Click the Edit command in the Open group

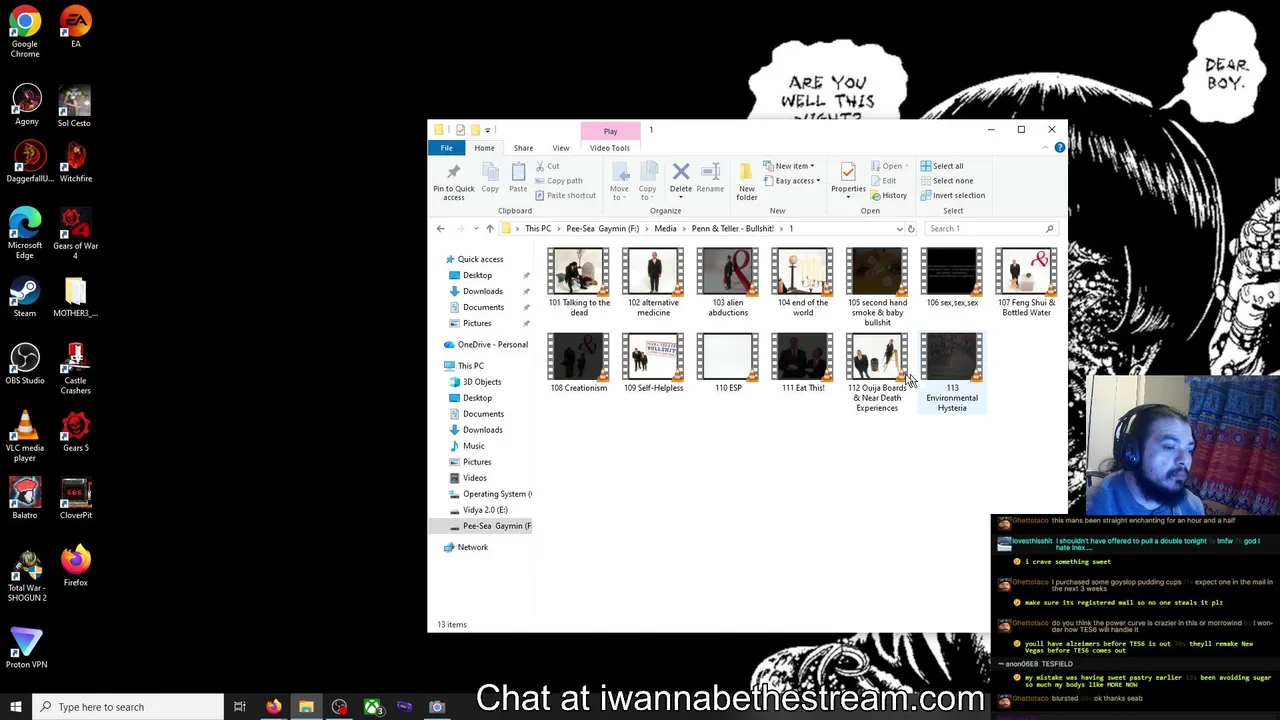(x=883, y=181)
